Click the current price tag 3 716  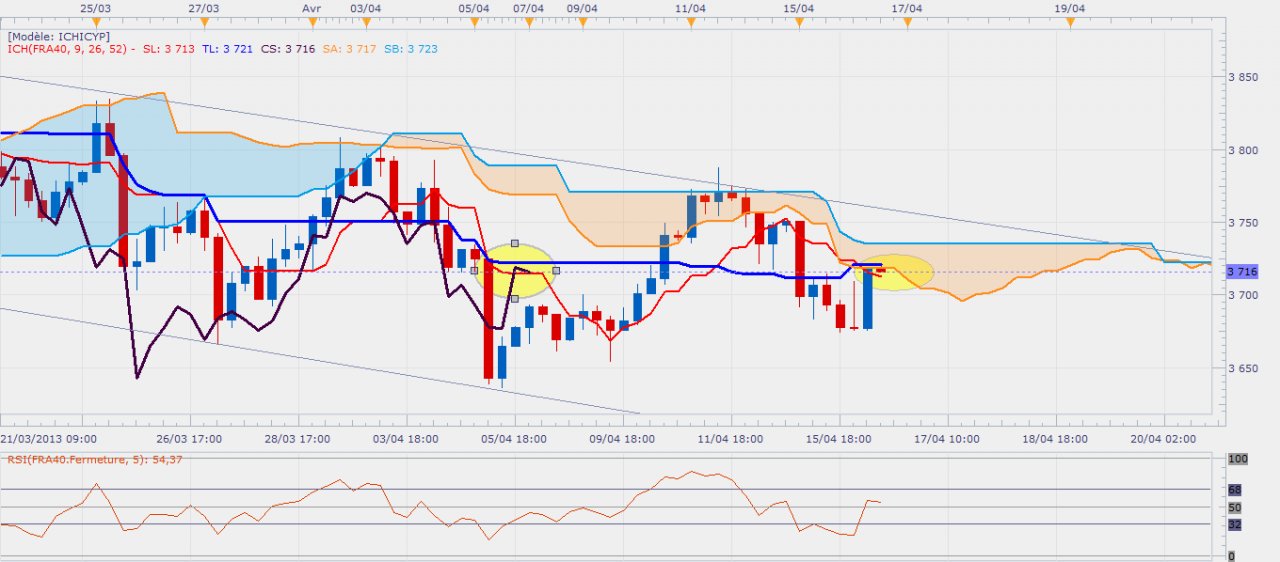[x=1242, y=271]
